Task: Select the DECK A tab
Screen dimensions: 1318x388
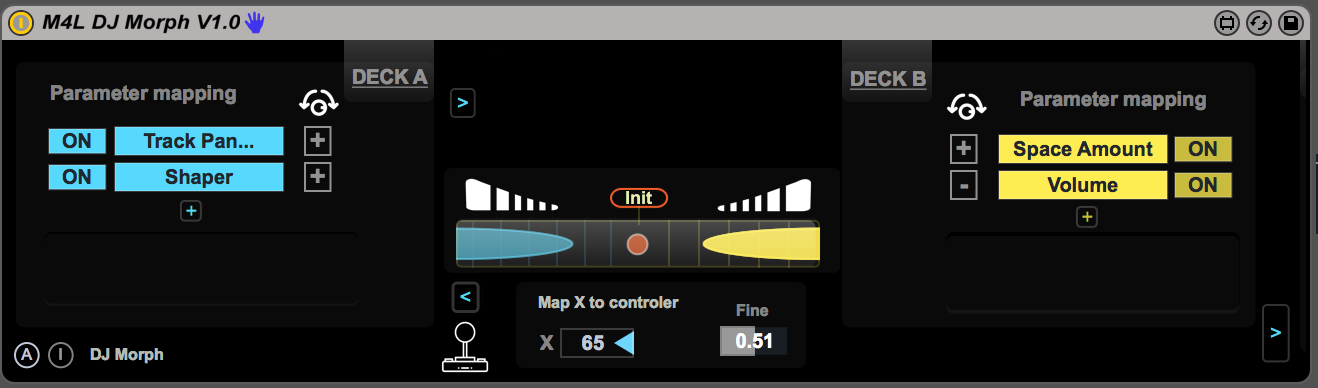Action: pyautogui.click(x=389, y=77)
